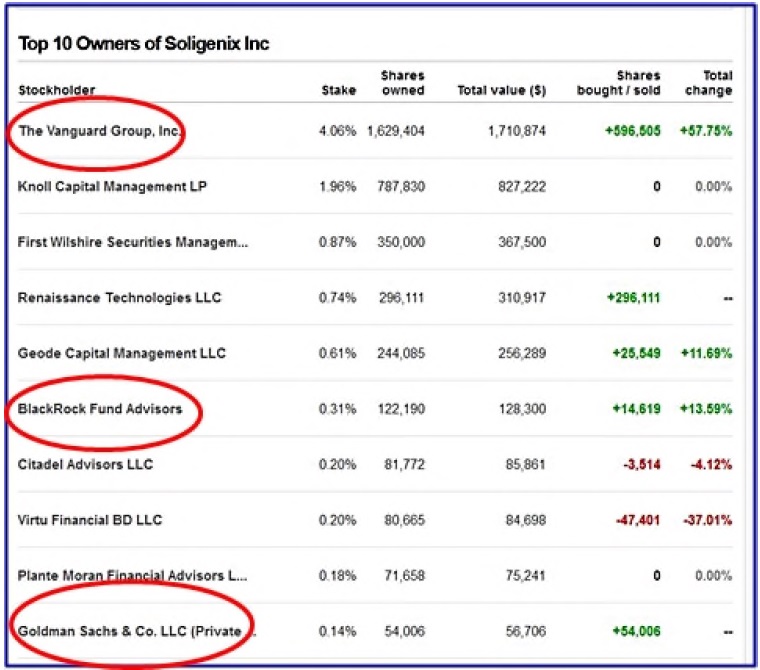Click the Stake column header
This screenshot has width=760, height=670.
339,90
